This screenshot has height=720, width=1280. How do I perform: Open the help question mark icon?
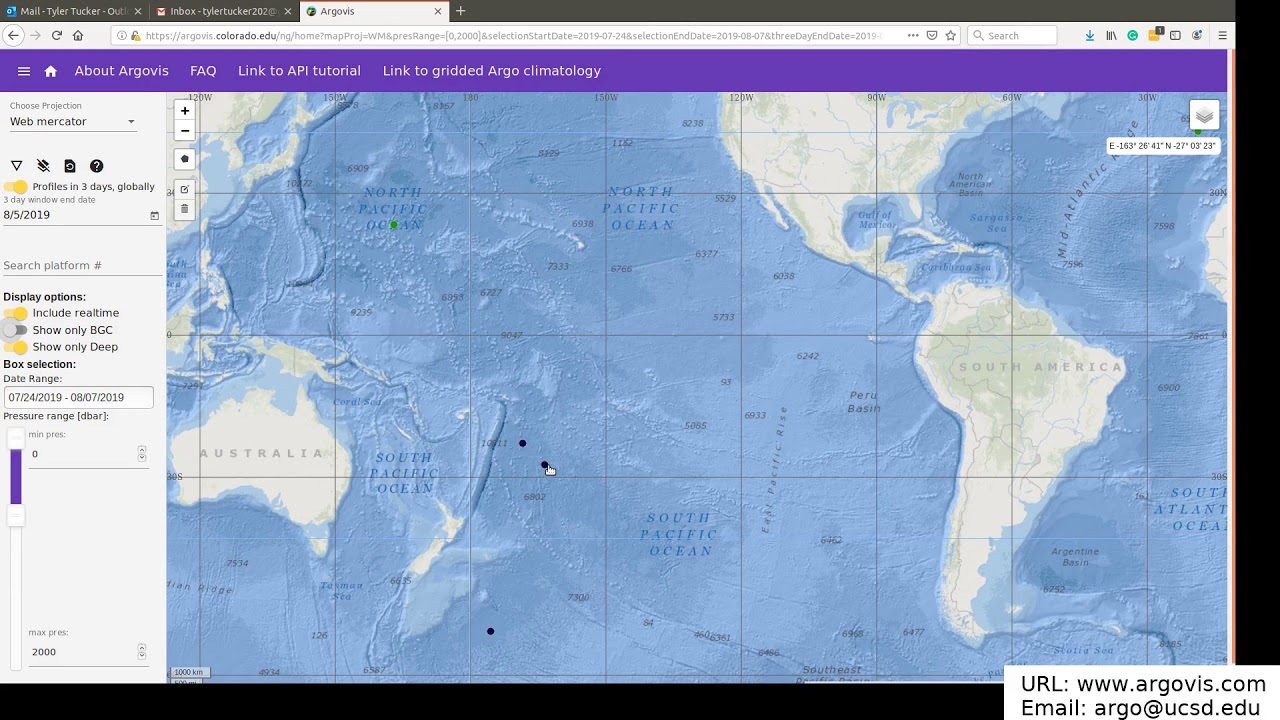(96, 166)
